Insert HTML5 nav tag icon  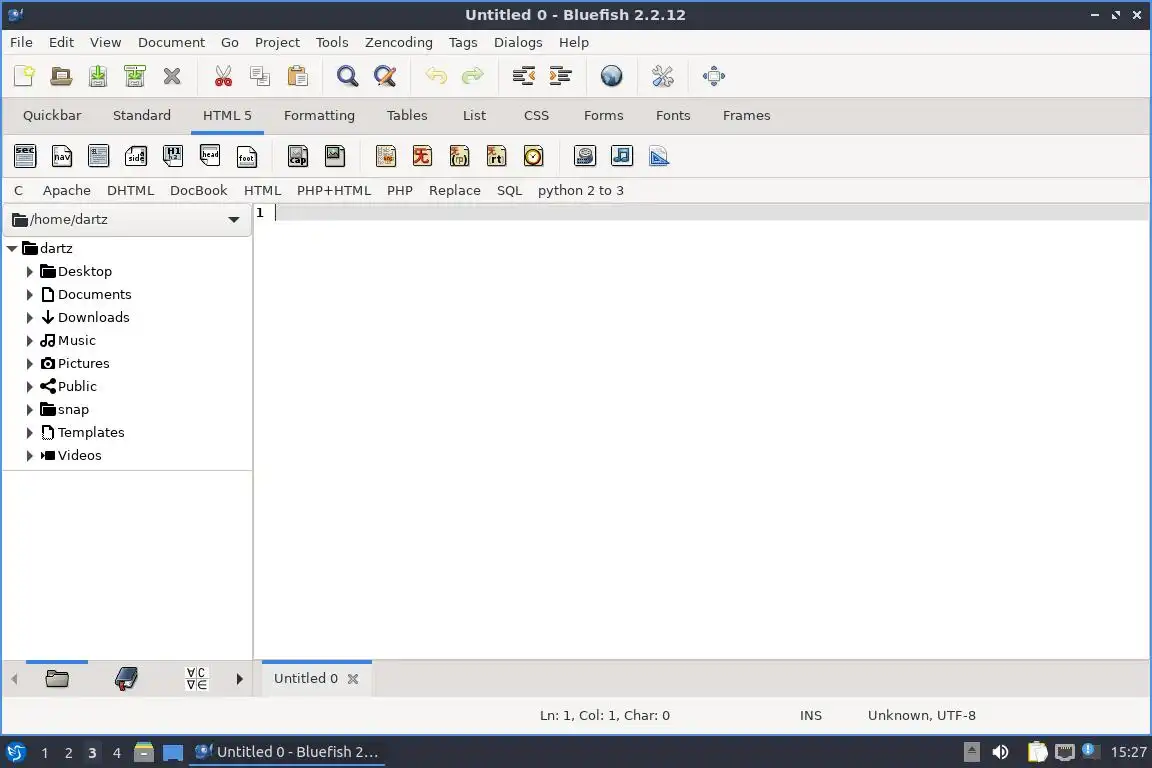click(x=62, y=156)
